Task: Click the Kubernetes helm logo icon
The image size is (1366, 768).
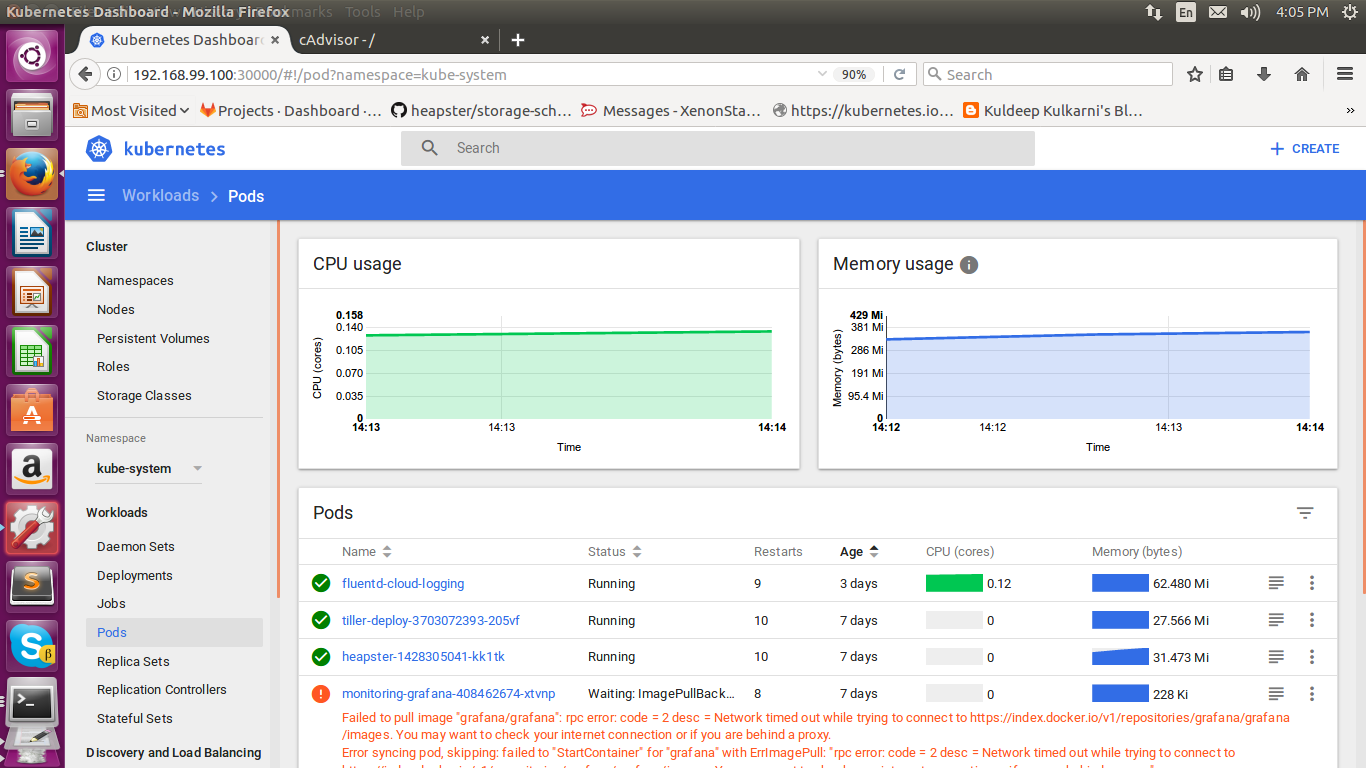Action: pyautogui.click(x=99, y=149)
